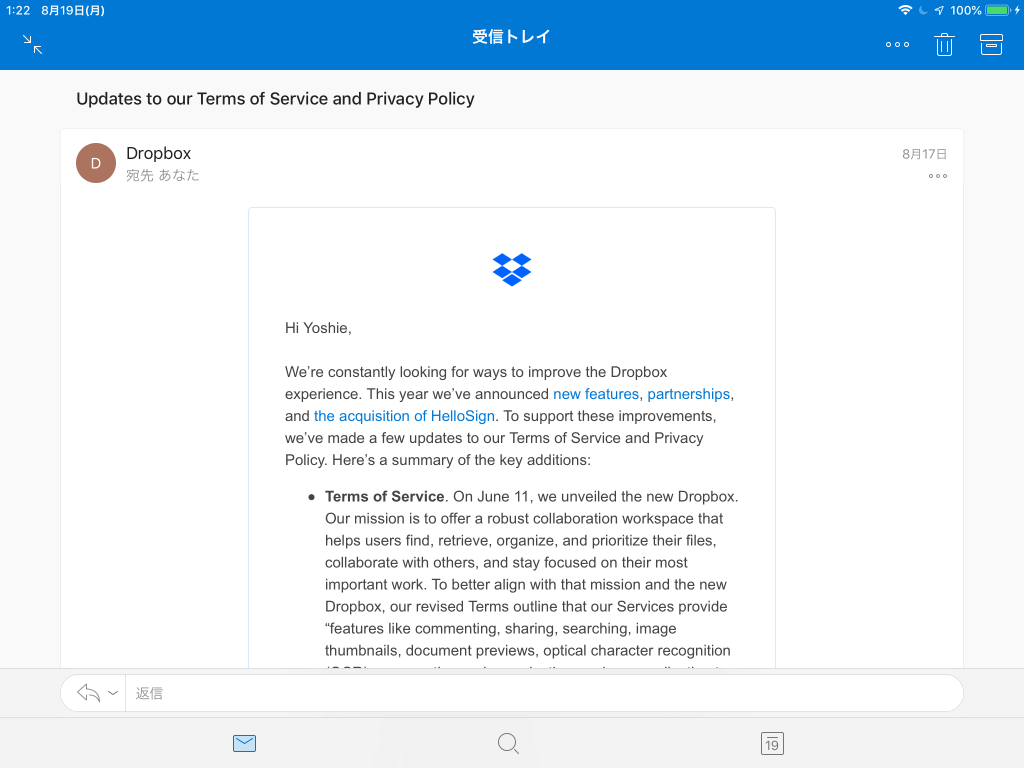Tap the Dropbox sender avatar
The height and width of the screenshot is (768, 1024).
96,163
